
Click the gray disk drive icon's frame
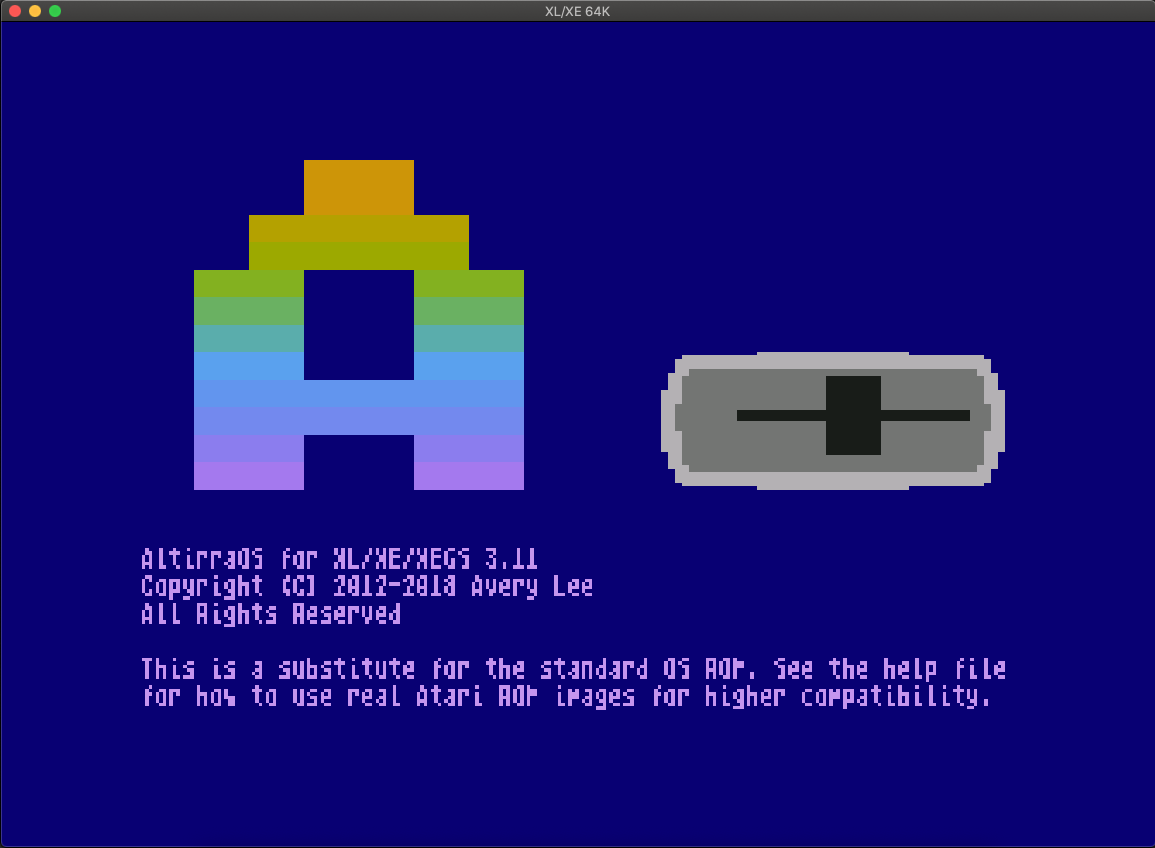[x=833, y=480]
